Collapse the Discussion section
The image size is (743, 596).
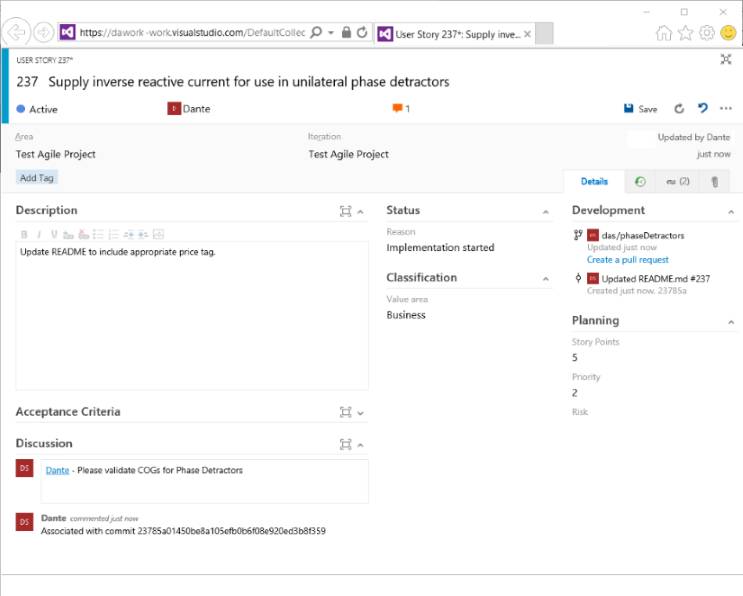point(361,445)
